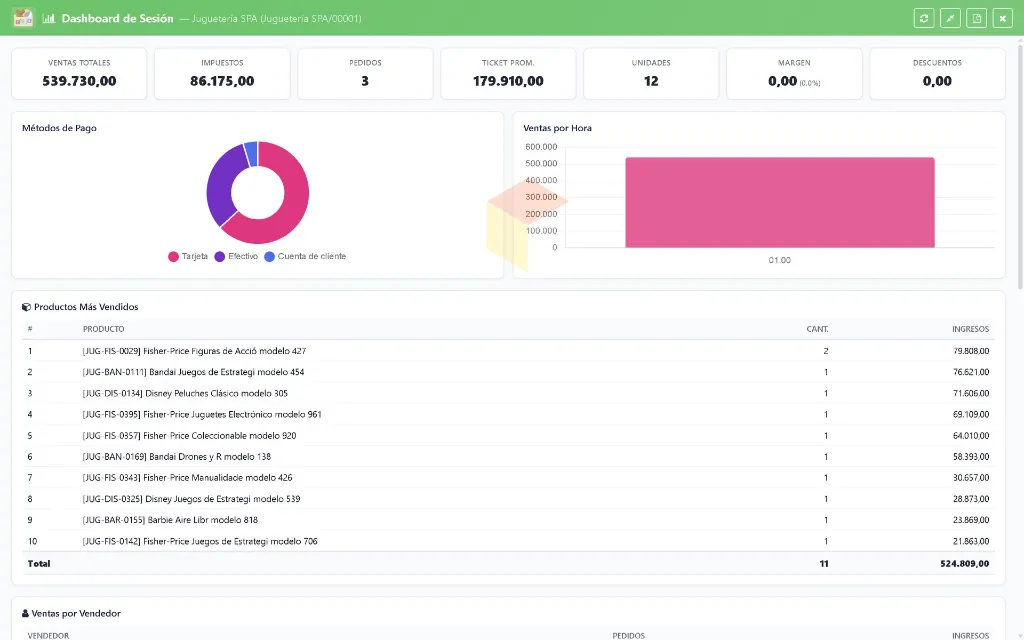Viewport: 1024px width, 640px height.
Task: Click the Juguetería app logo icon
Action: pos(23,18)
